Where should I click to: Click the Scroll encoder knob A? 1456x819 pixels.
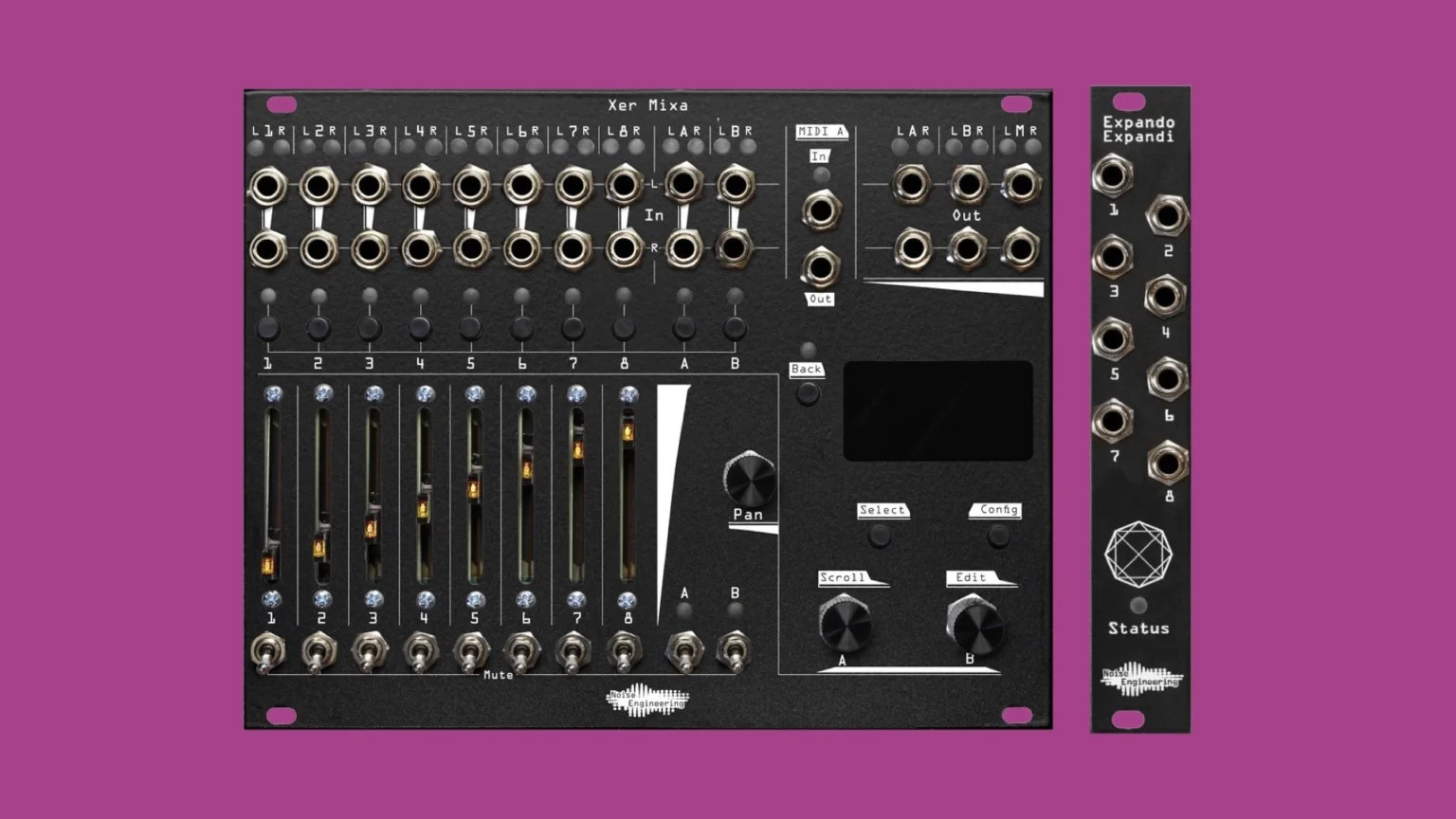click(844, 624)
